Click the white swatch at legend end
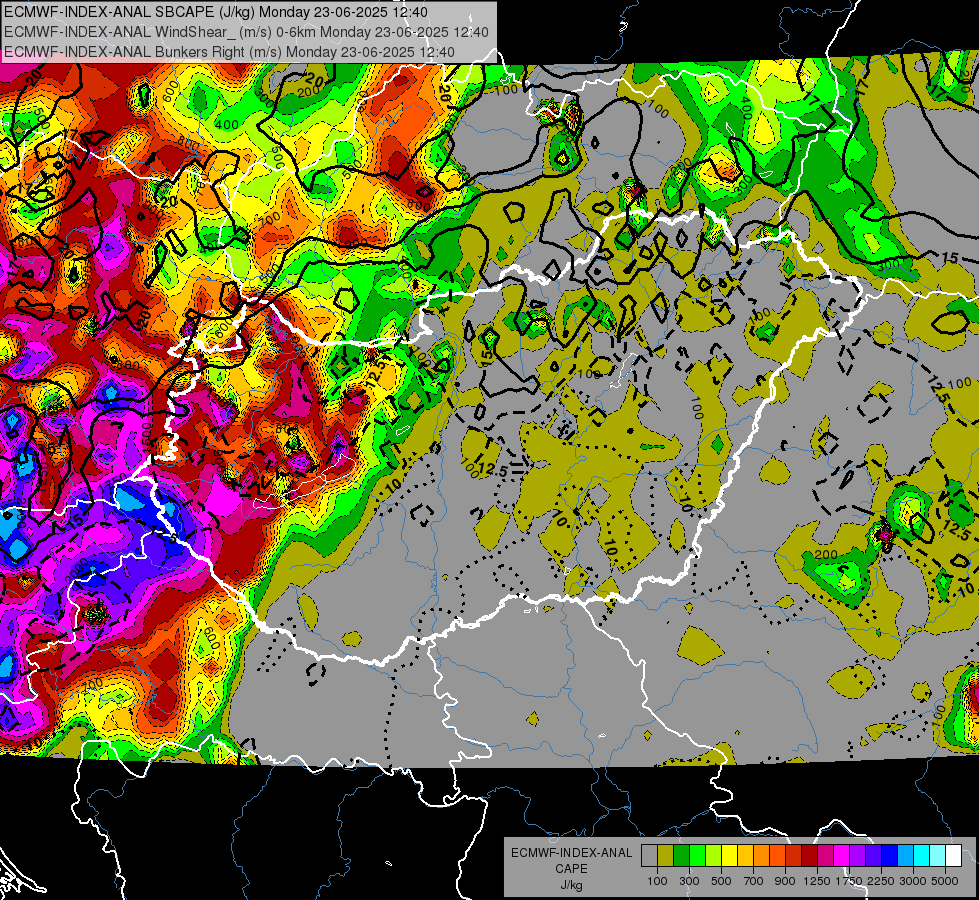Screen dimensions: 979x900 [954, 855]
